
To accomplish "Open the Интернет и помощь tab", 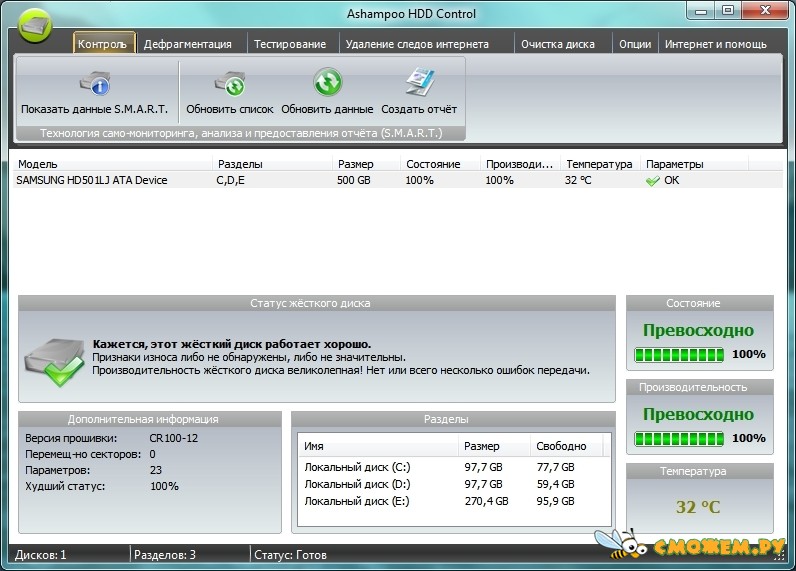I will [x=715, y=44].
